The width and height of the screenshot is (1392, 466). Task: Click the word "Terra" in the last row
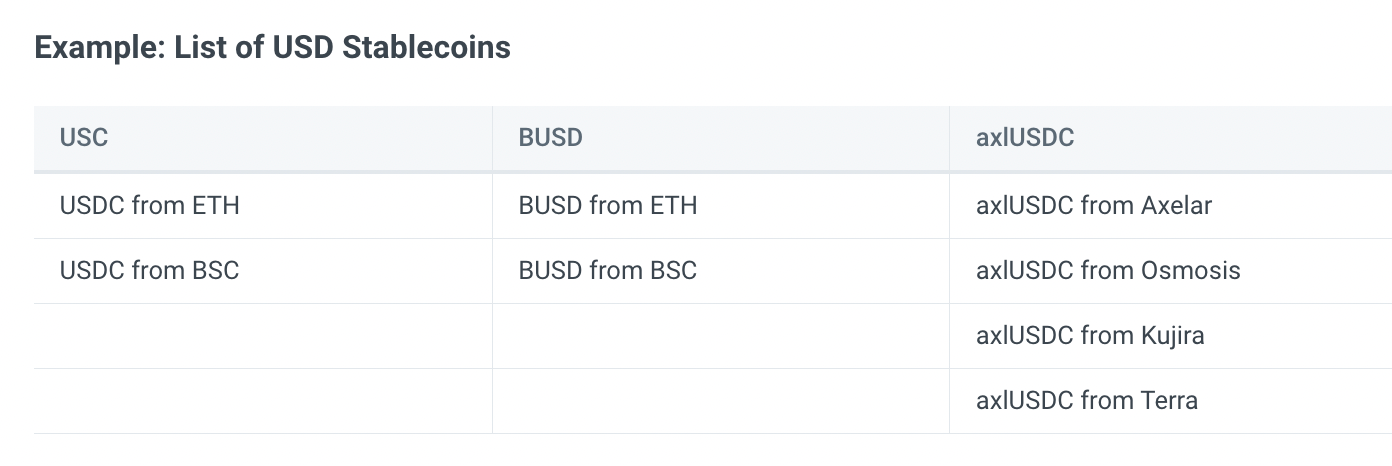click(x=1169, y=401)
